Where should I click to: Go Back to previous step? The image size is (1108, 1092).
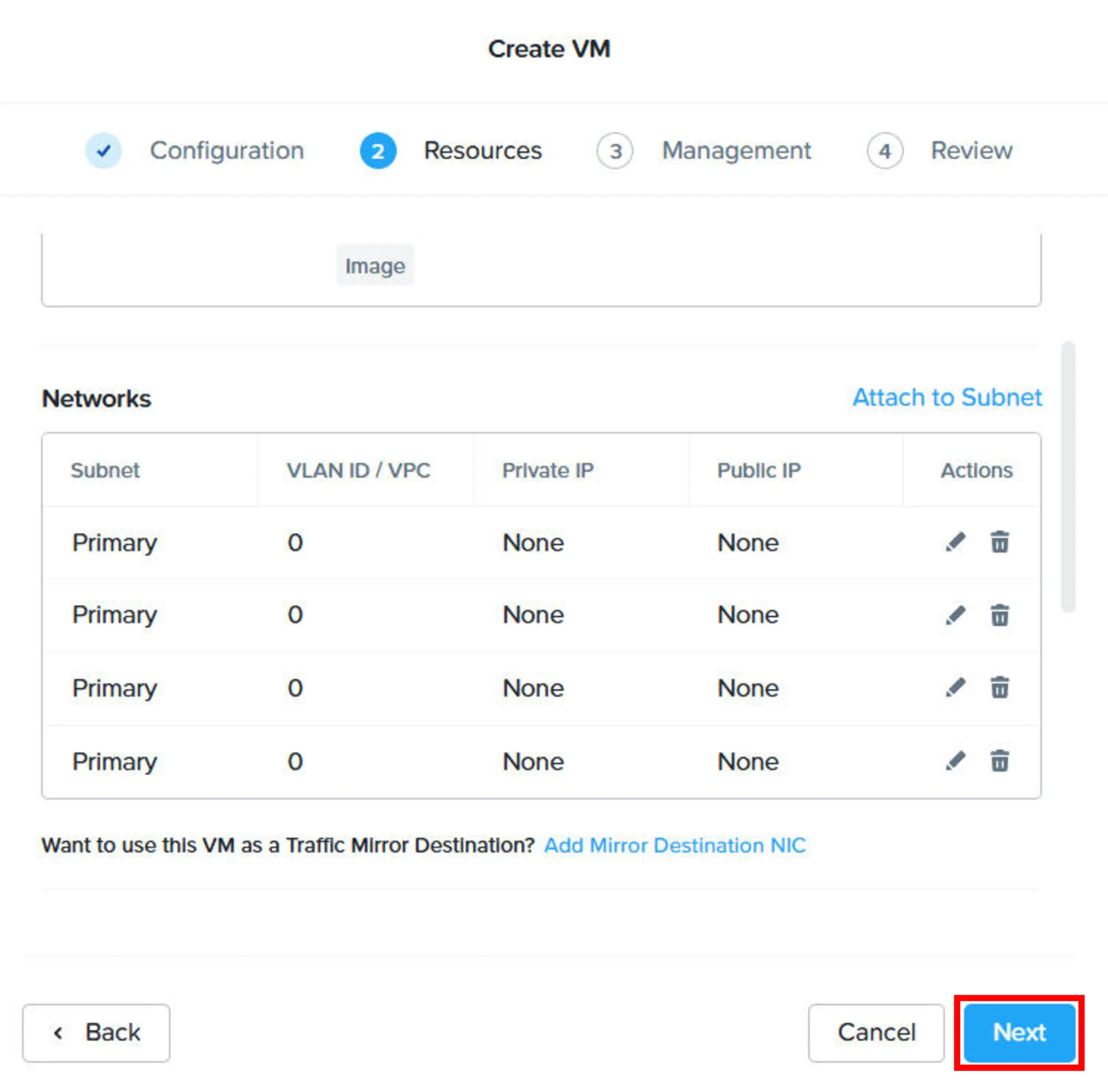coord(96,1033)
